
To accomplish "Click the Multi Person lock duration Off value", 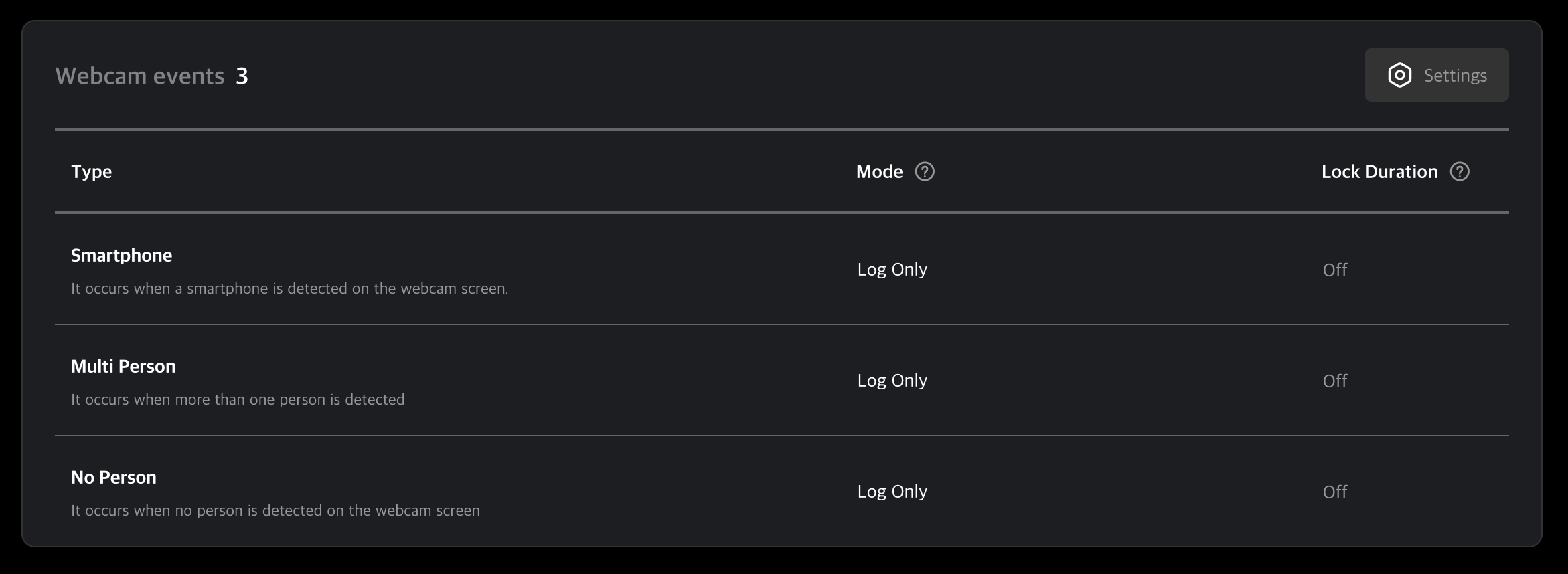I will 1334,381.
